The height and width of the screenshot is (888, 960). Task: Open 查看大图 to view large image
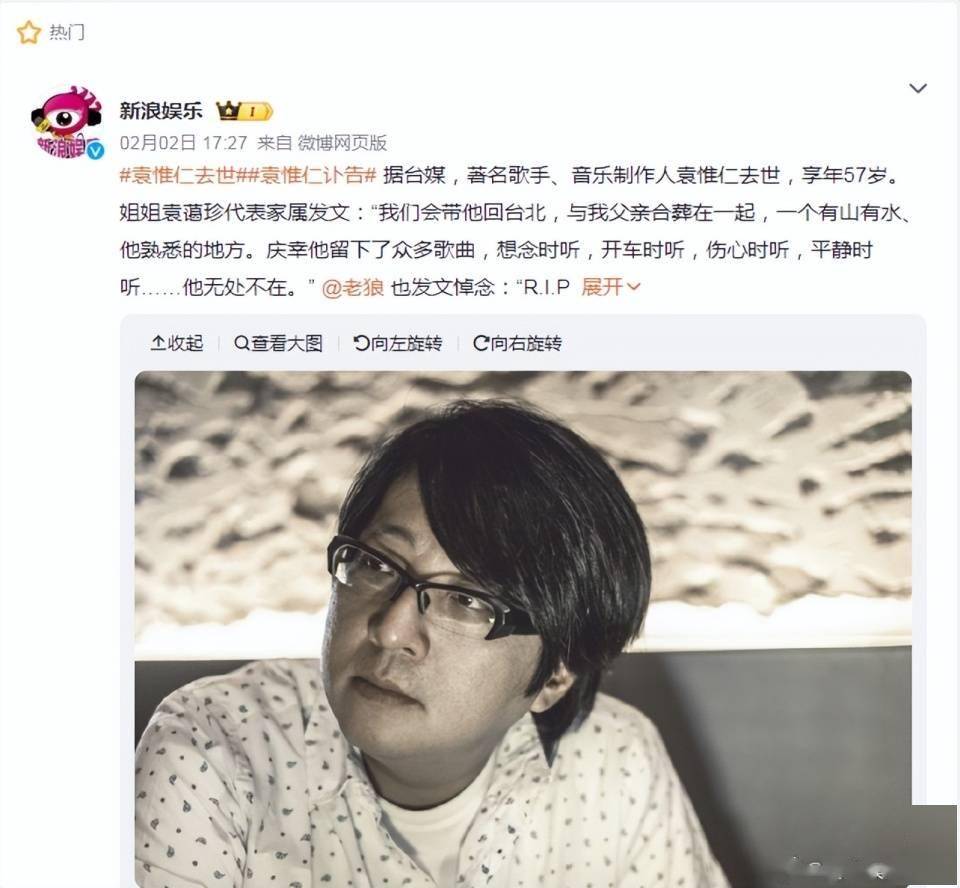(x=279, y=343)
